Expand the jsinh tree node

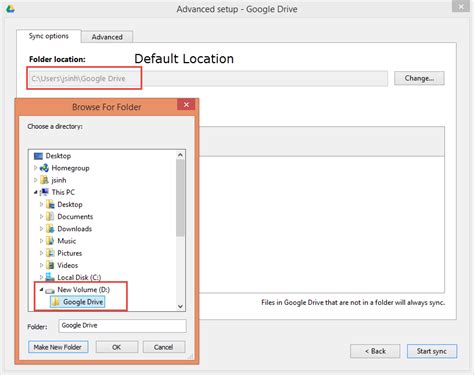point(35,180)
